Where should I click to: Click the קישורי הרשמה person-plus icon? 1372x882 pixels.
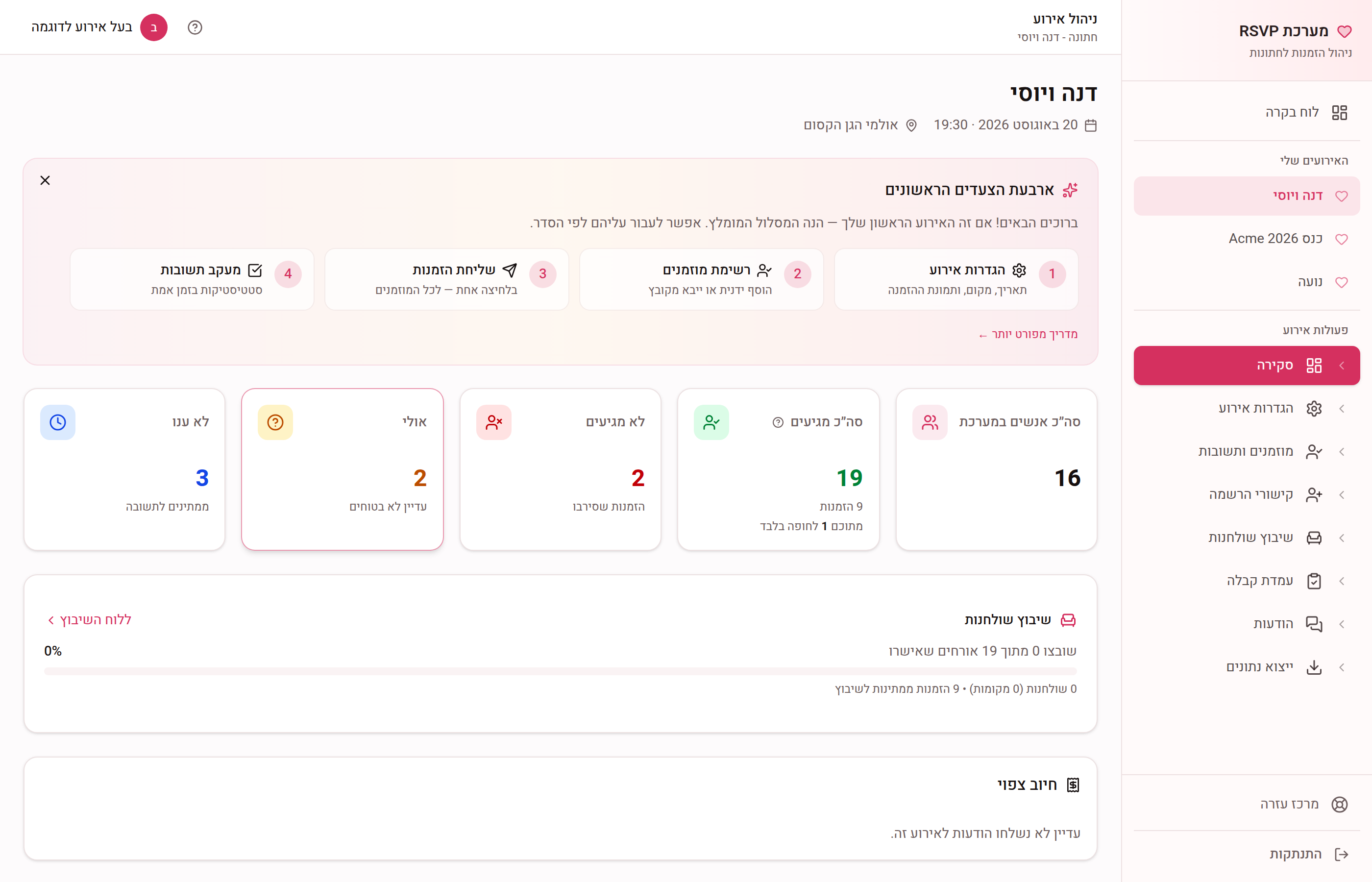(1314, 494)
